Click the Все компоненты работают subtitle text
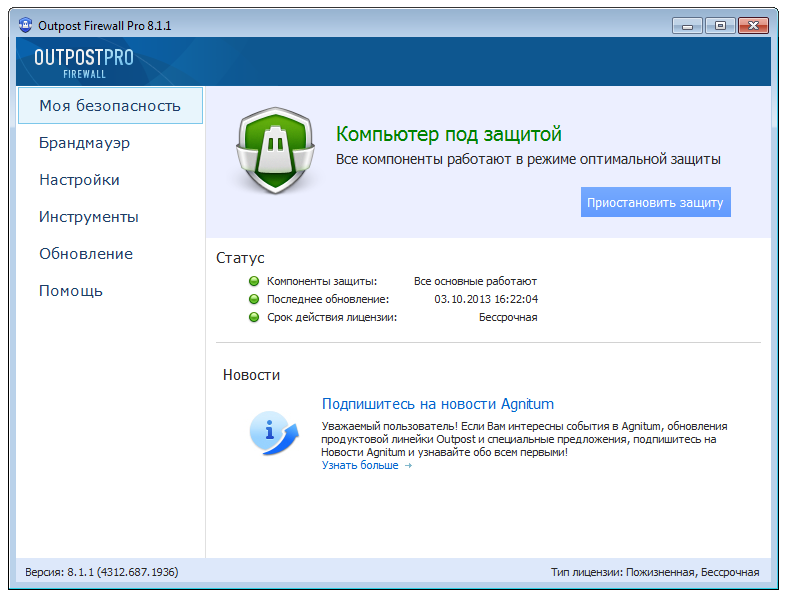Image resolution: width=795 pixels, height=596 pixels. (x=528, y=159)
